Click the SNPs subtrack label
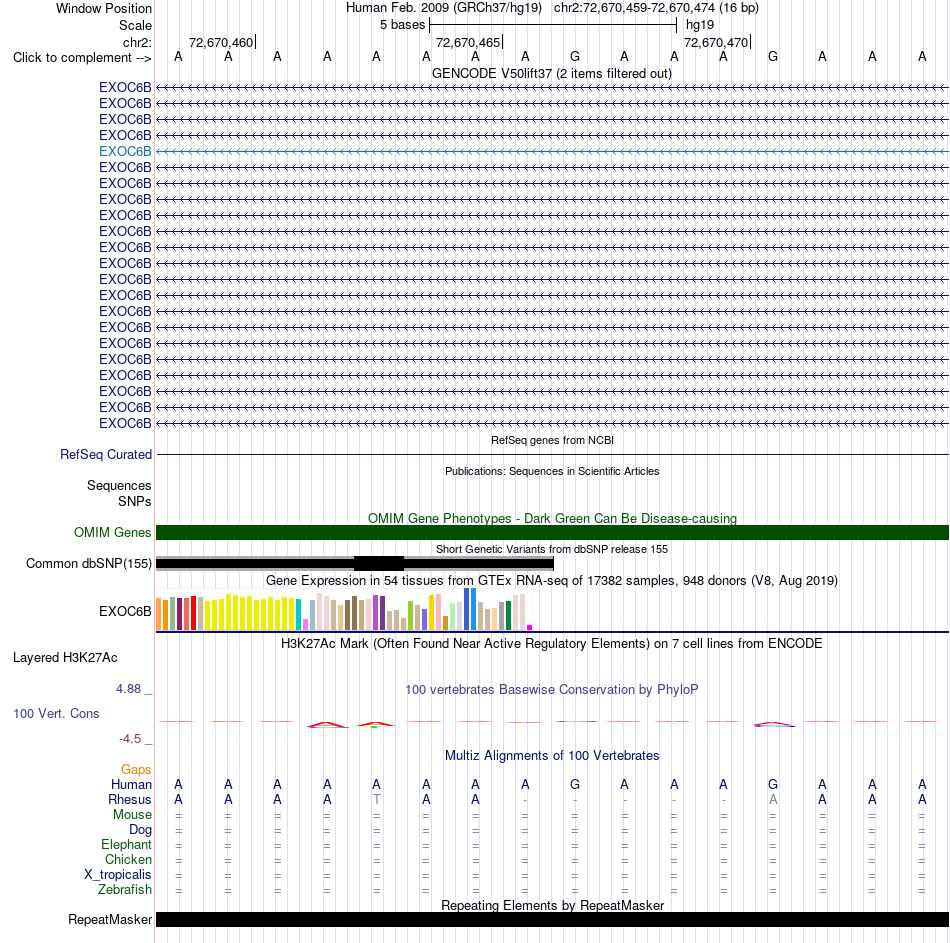The height and width of the screenshot is (943, 950). 135,502
